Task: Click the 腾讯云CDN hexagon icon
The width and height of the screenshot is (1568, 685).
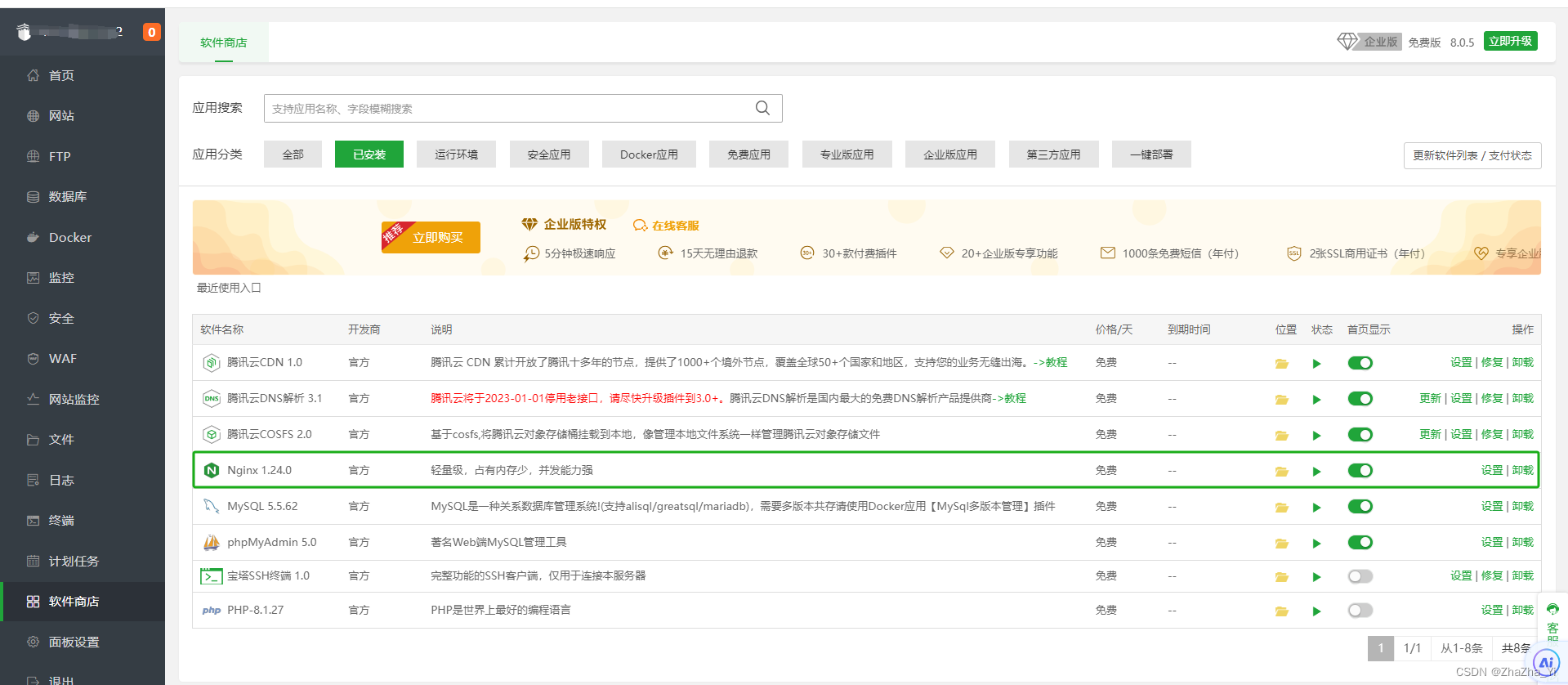Action: coord(212,362)
